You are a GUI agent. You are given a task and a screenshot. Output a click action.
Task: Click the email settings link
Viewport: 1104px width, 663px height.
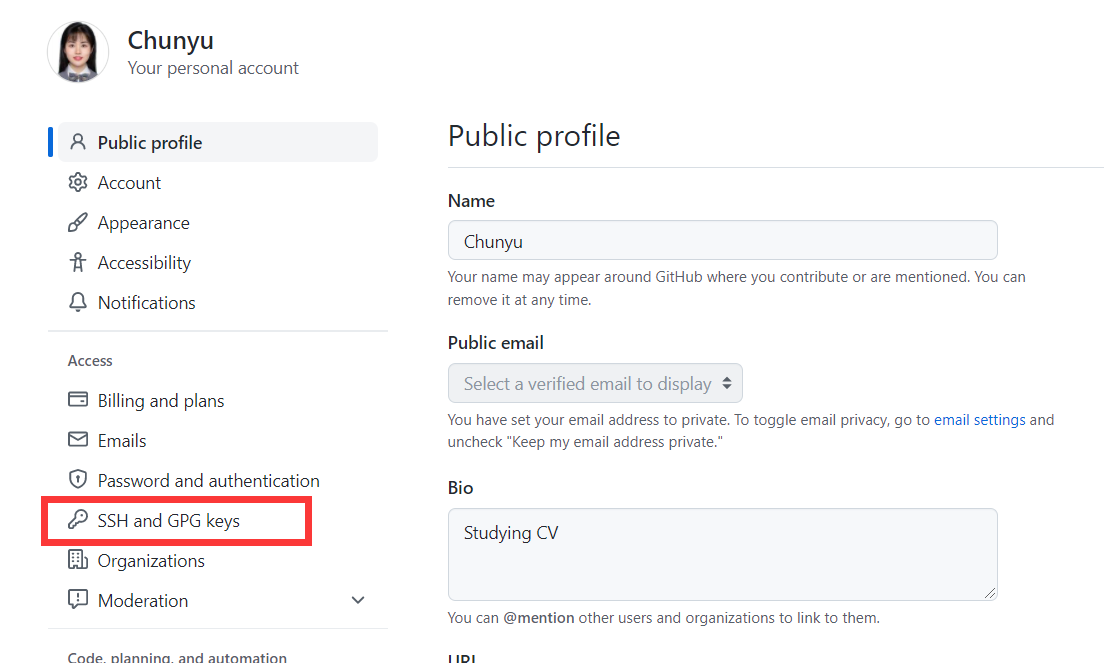coord(979,420)
